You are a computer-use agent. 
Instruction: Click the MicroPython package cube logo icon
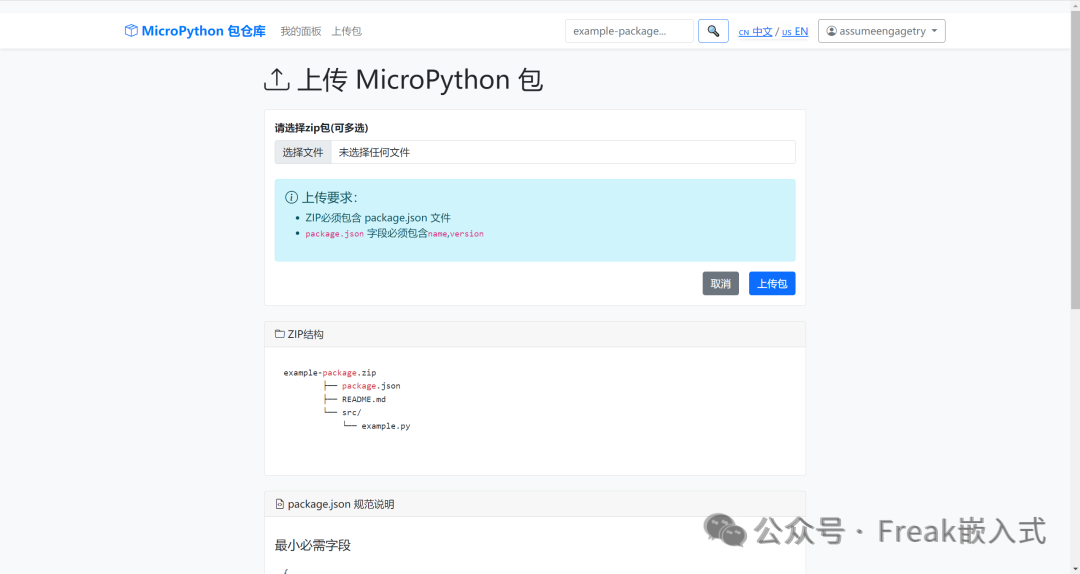[131, 31]
